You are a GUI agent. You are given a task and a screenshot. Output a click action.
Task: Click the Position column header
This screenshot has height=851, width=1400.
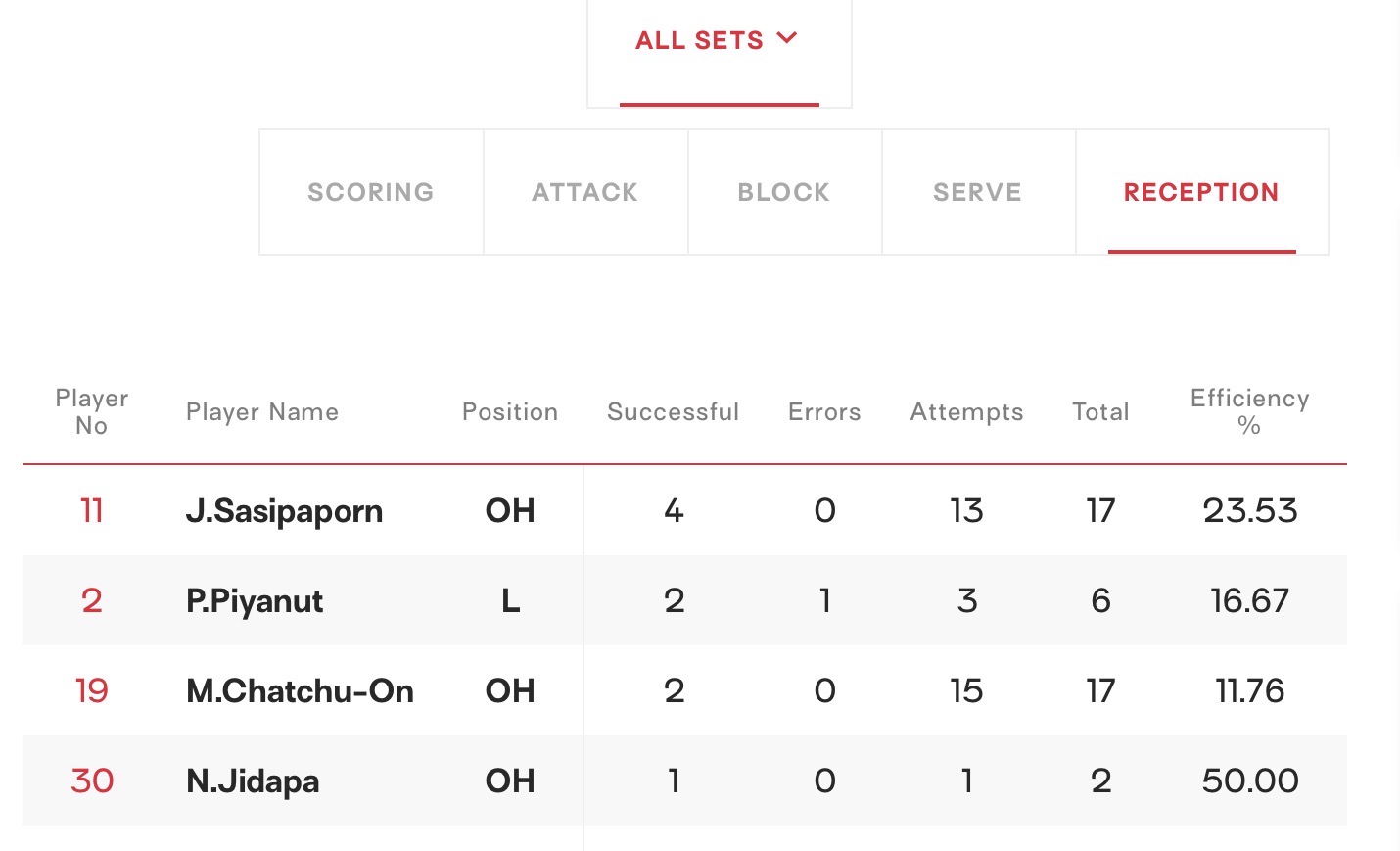point(510,412)
